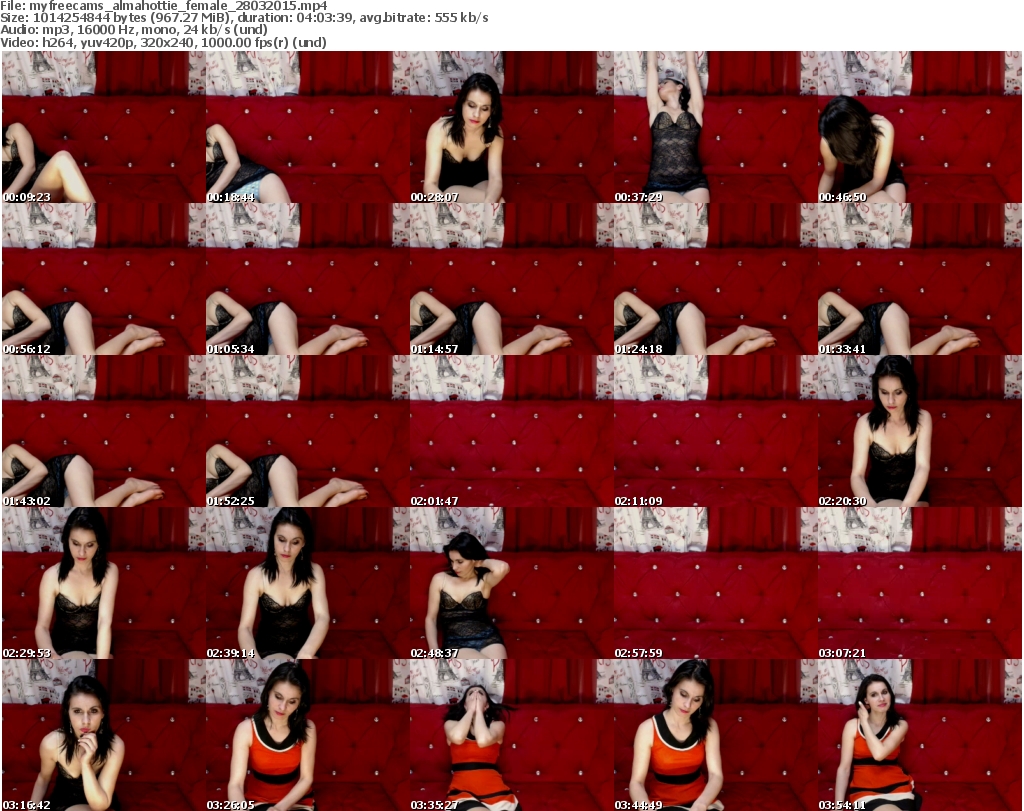The image size is (1024, 811).
Task: Pick the thumbnail marked 00:28:07
Action: click(512, 127)
